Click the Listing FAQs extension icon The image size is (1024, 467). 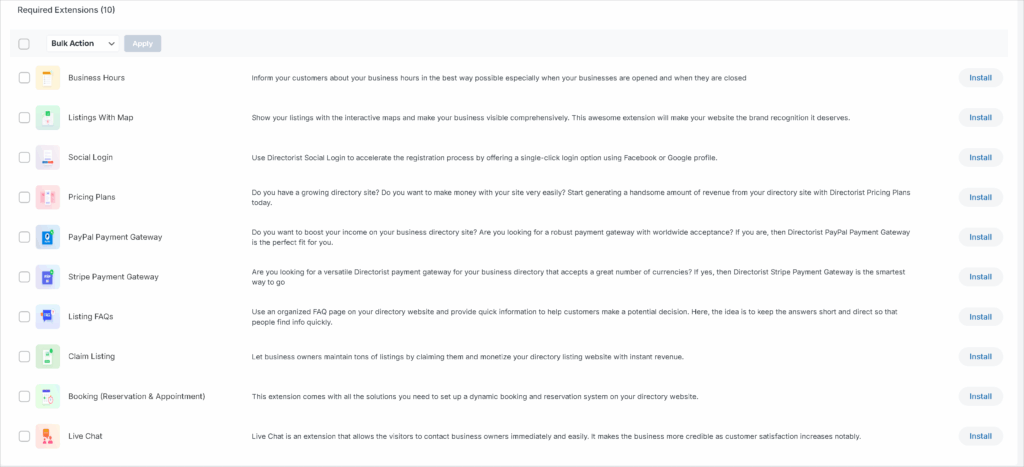[48, 317]
